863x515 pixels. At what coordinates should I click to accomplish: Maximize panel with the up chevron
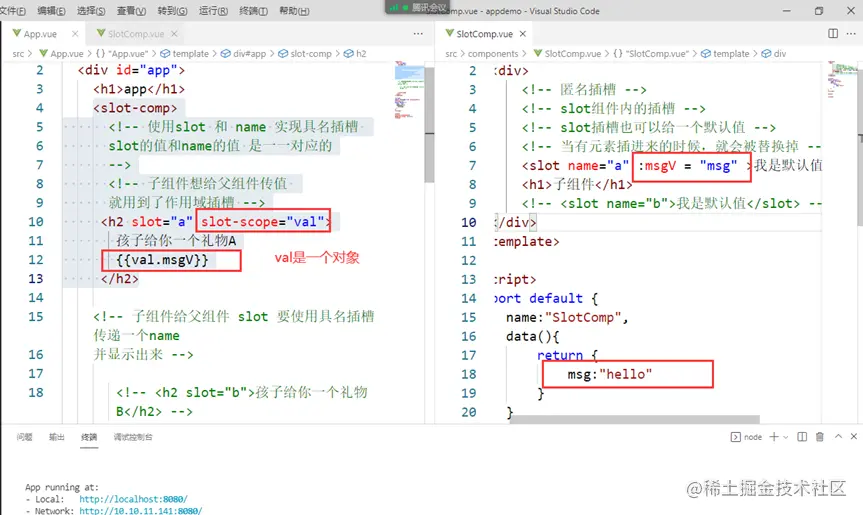click(838, 436)
